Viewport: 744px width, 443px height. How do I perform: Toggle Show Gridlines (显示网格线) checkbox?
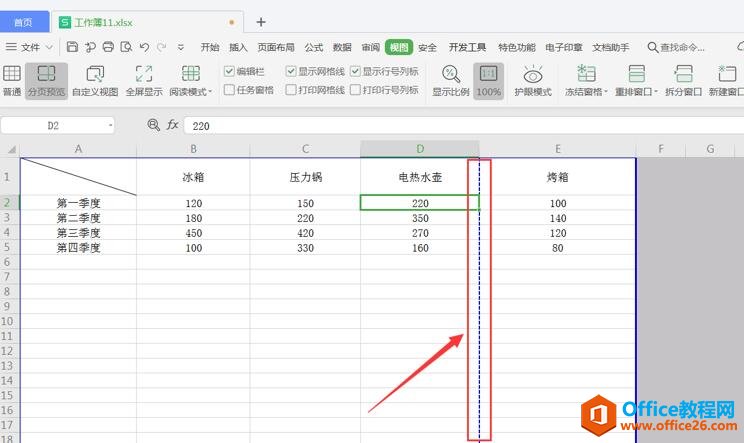(291, 71)
